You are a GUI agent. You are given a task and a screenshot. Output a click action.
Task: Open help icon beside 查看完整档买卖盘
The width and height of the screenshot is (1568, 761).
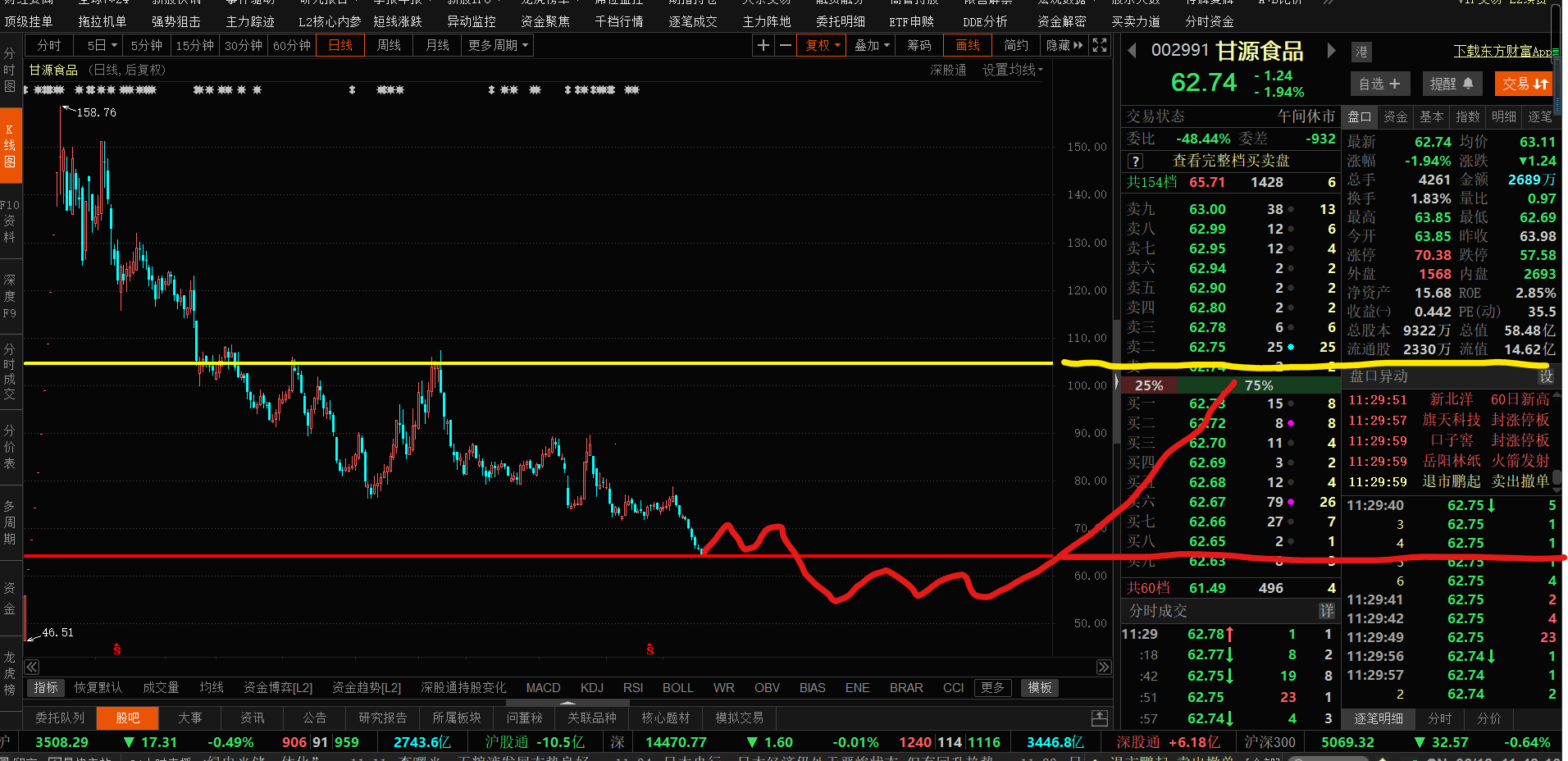coord(1136,162)
